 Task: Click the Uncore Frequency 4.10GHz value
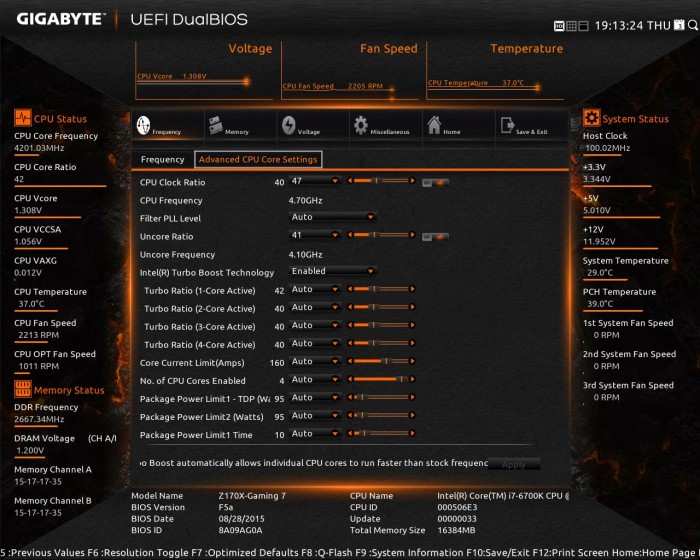[x=305, y=255]
